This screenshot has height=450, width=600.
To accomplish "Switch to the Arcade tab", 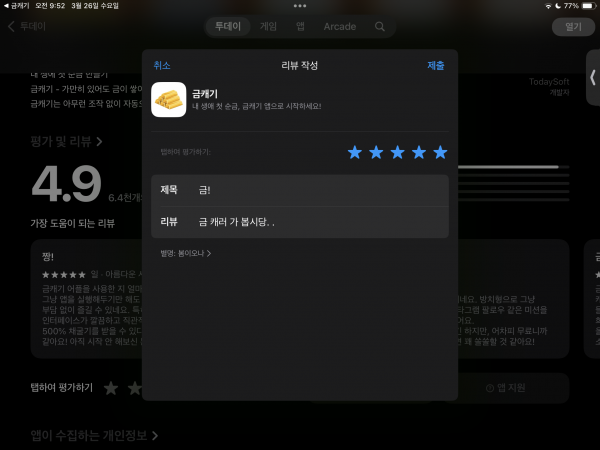I will click(x=340, y=26).
